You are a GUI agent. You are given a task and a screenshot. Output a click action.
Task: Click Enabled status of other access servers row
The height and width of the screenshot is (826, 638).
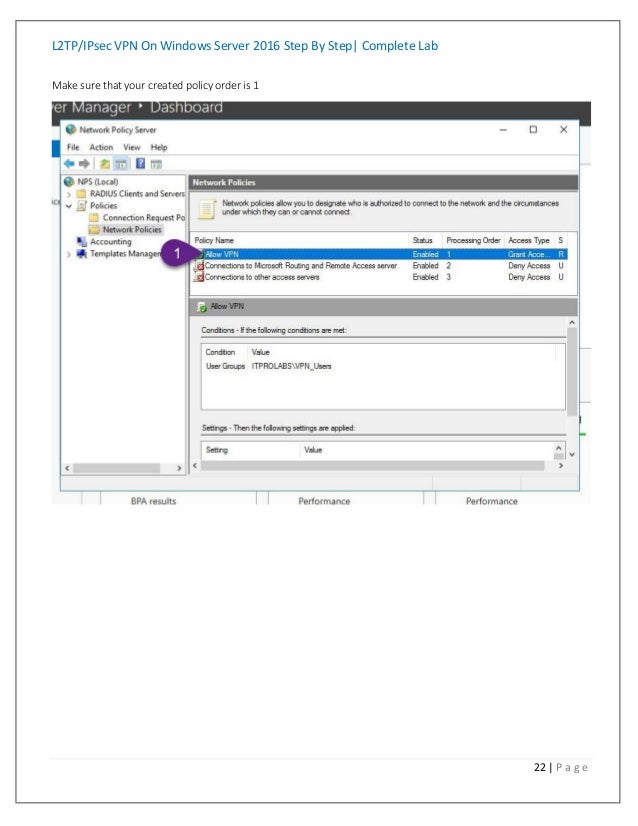[x=425, y=277]
